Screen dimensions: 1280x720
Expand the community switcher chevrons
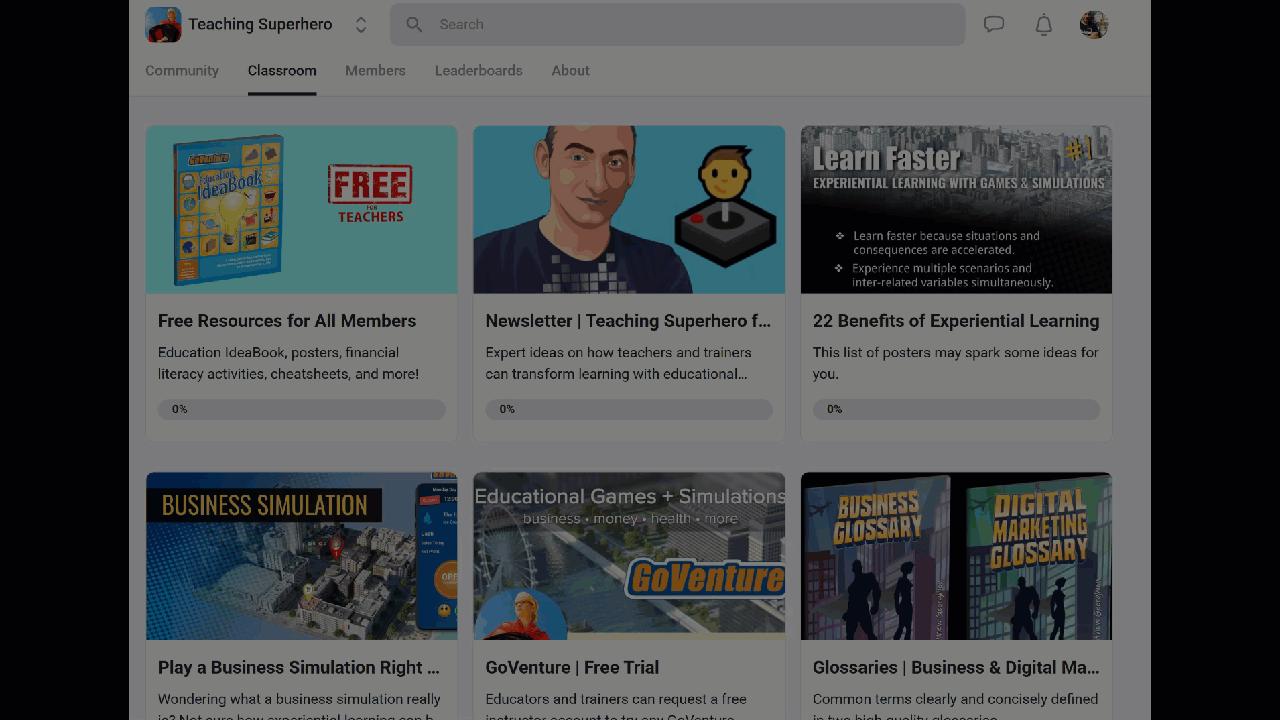tap(361, 25)
